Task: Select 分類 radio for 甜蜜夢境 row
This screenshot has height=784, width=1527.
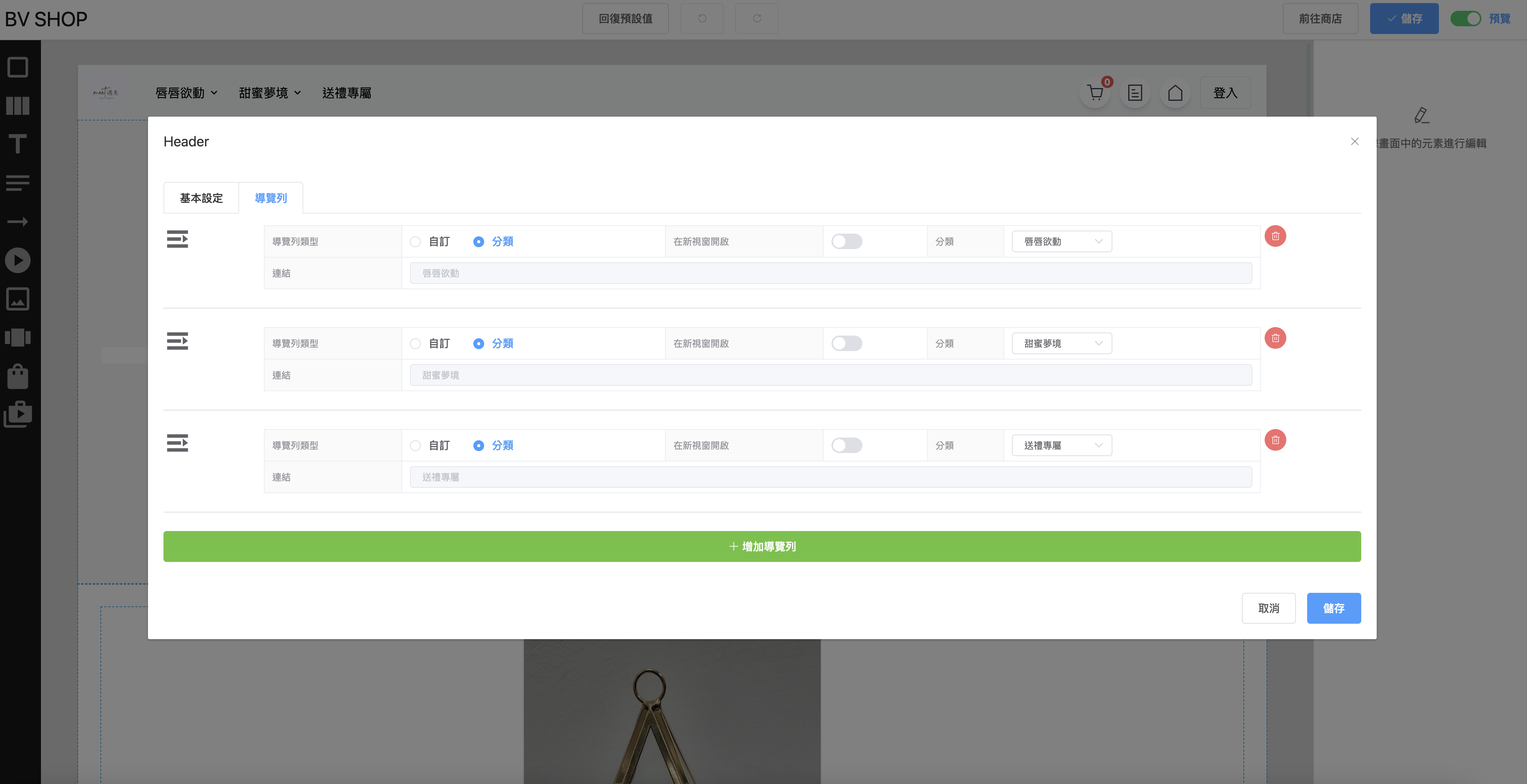Action: (x=478, y=344)
